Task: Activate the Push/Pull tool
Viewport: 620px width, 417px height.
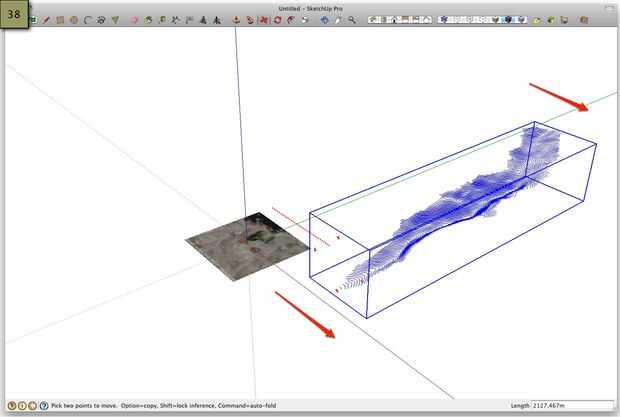Action: 236,20
